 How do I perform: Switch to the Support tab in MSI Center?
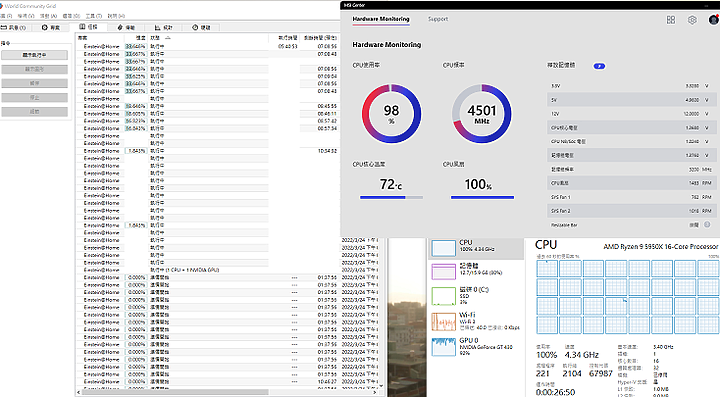438,19
